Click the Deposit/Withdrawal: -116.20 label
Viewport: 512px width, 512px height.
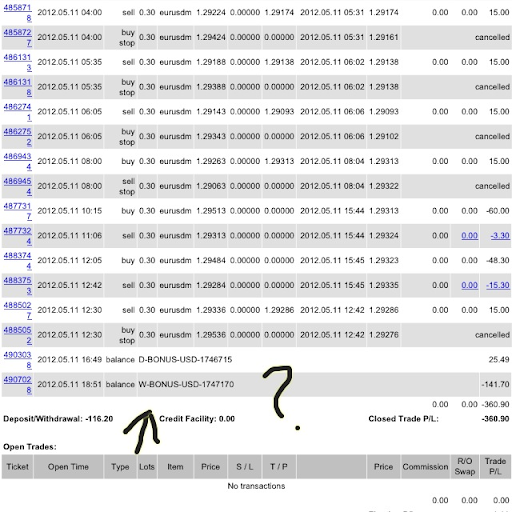pyautogui.click(x=58, y=419)
